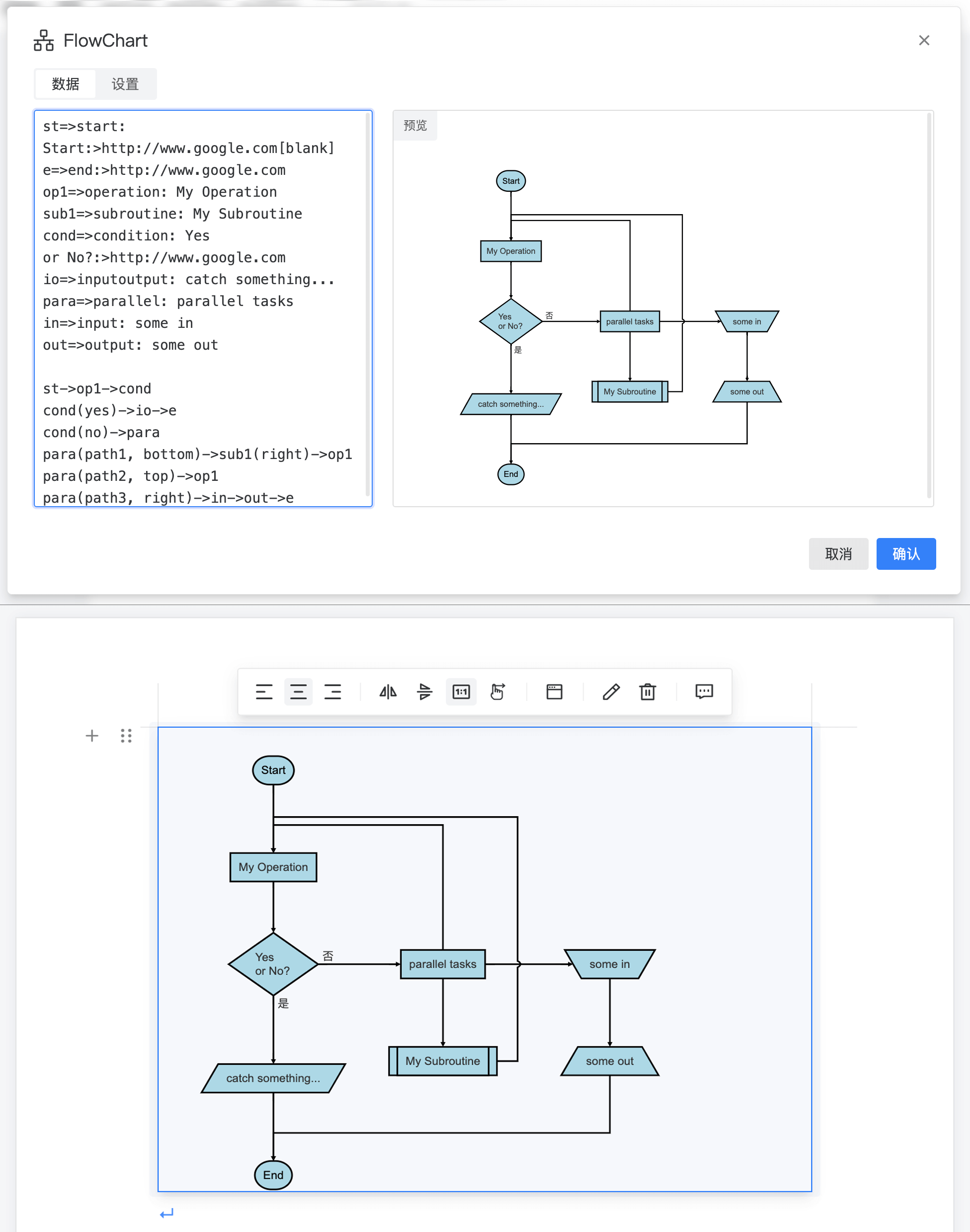Click the code line 'cond(no)->para'

tap(101, 433)
